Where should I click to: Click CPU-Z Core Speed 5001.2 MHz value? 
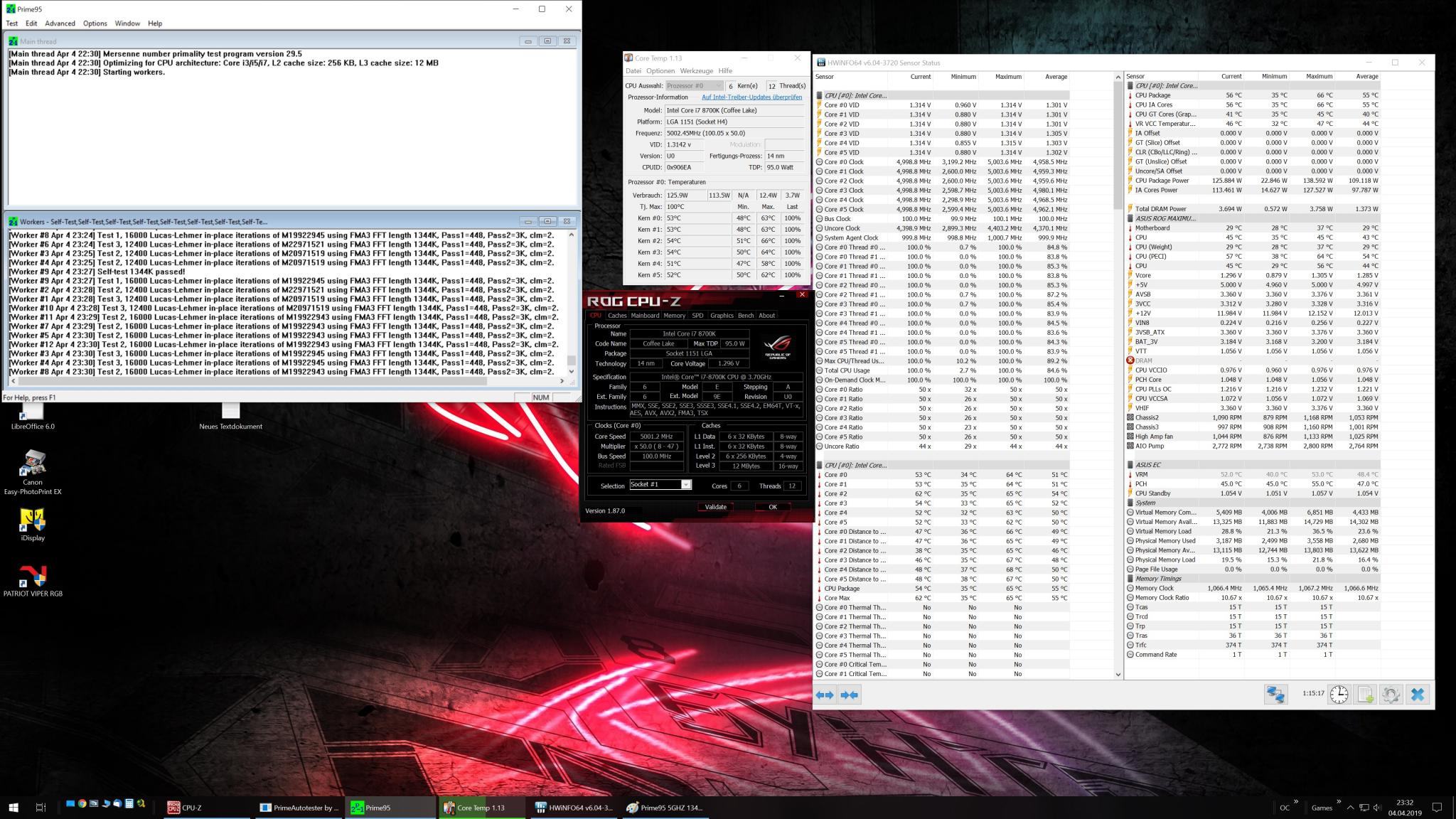click(656, 437)
